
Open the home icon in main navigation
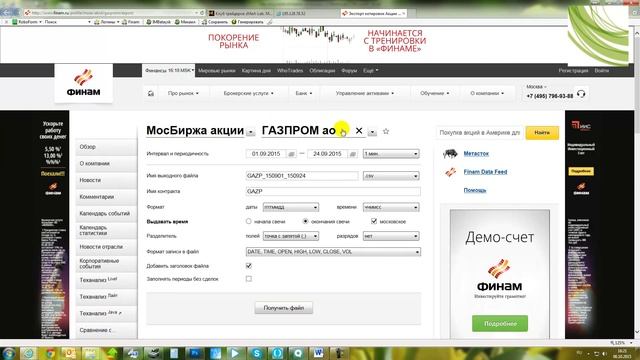point(151,93)
